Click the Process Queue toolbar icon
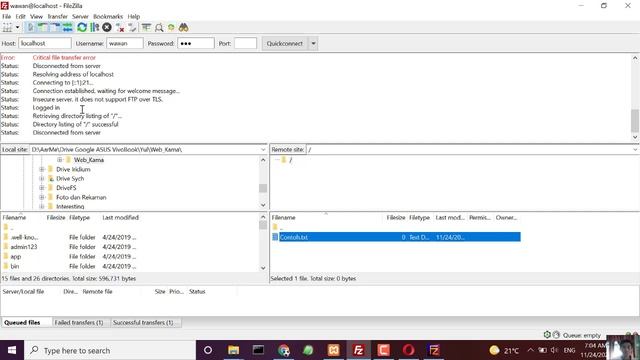Image resolution: width=640 pixels, height=360 pixels. tap(95, 27)
